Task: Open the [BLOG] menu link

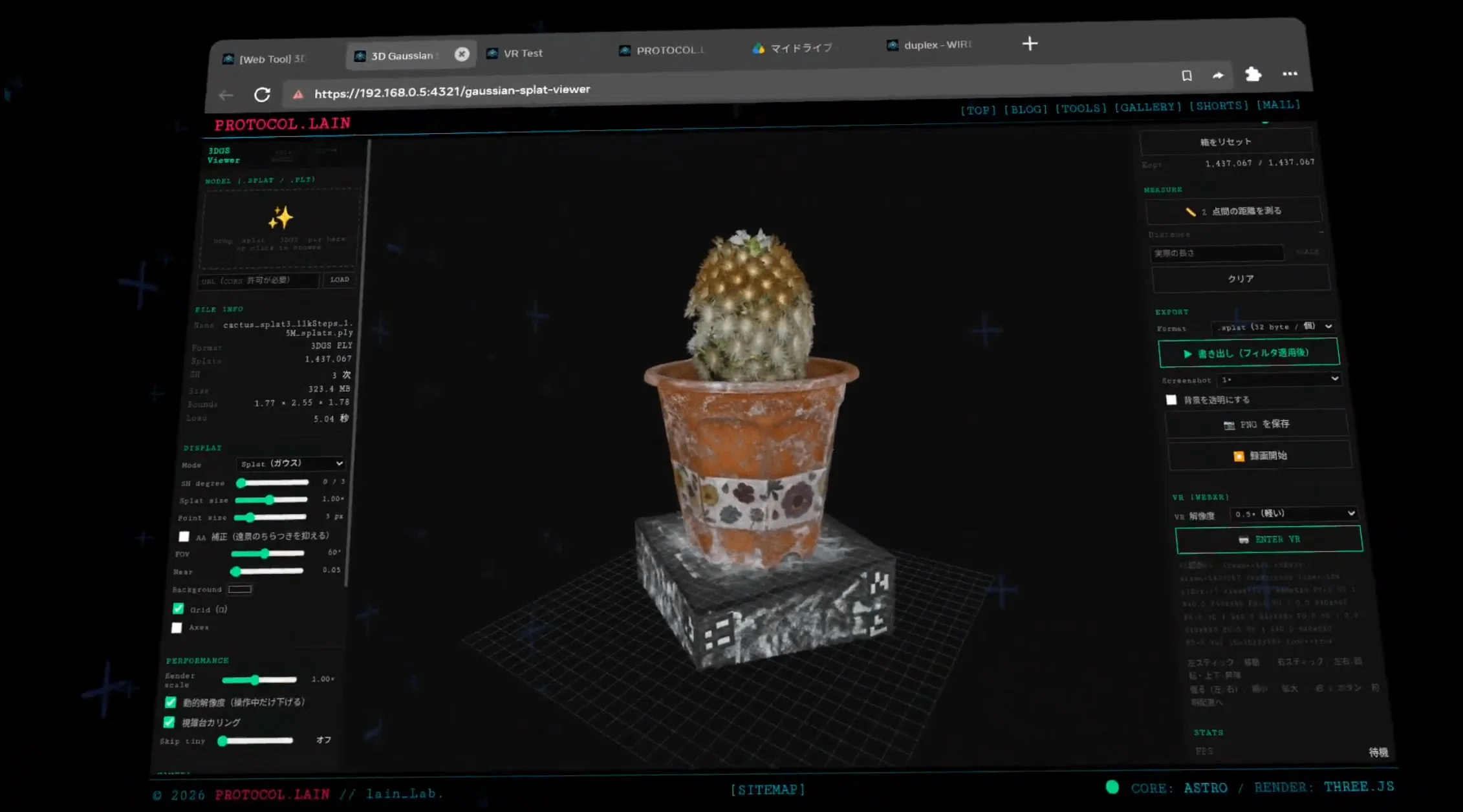Action: [1026, 109]
